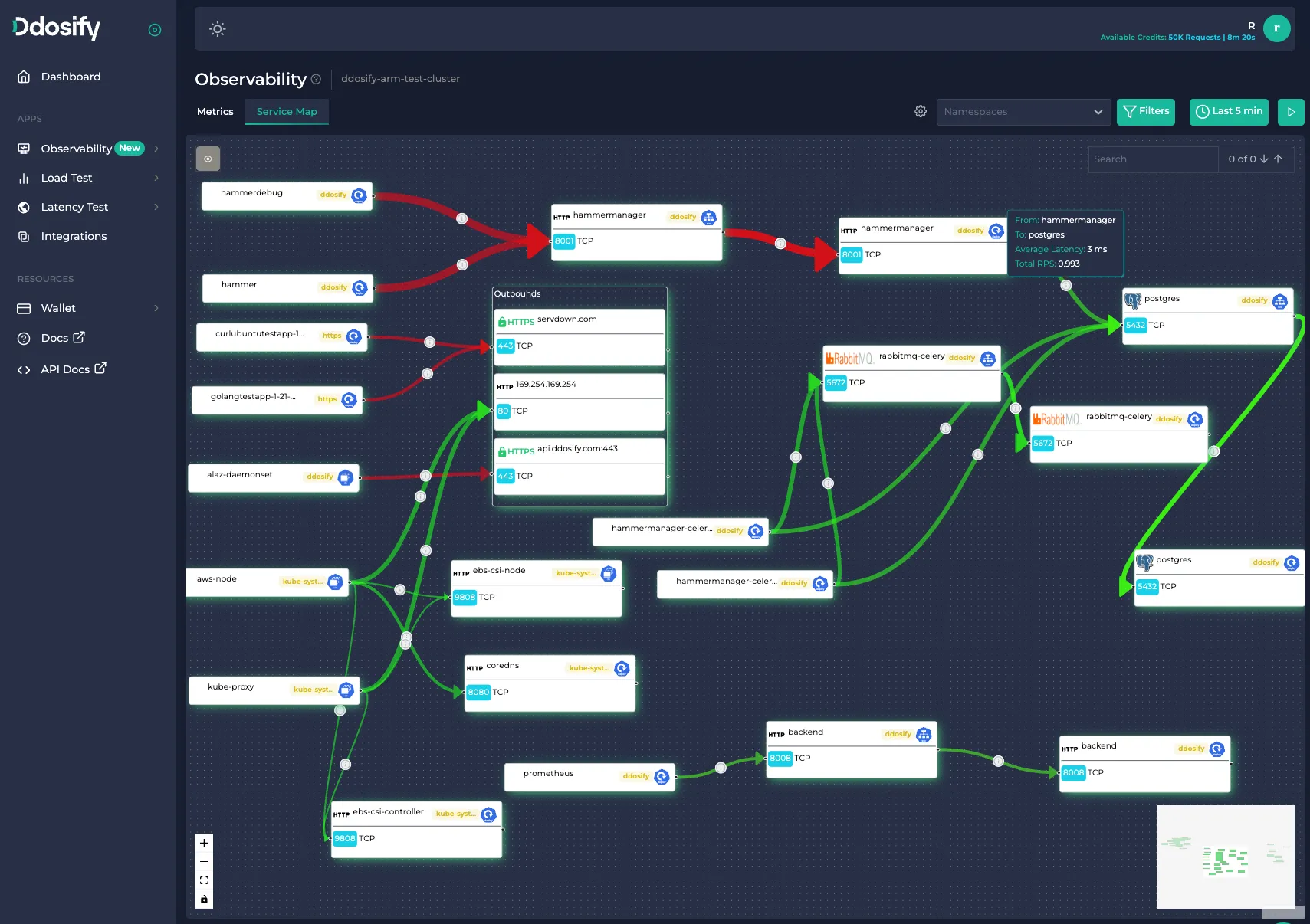Click the fit view icon

[x=204, y=880]
